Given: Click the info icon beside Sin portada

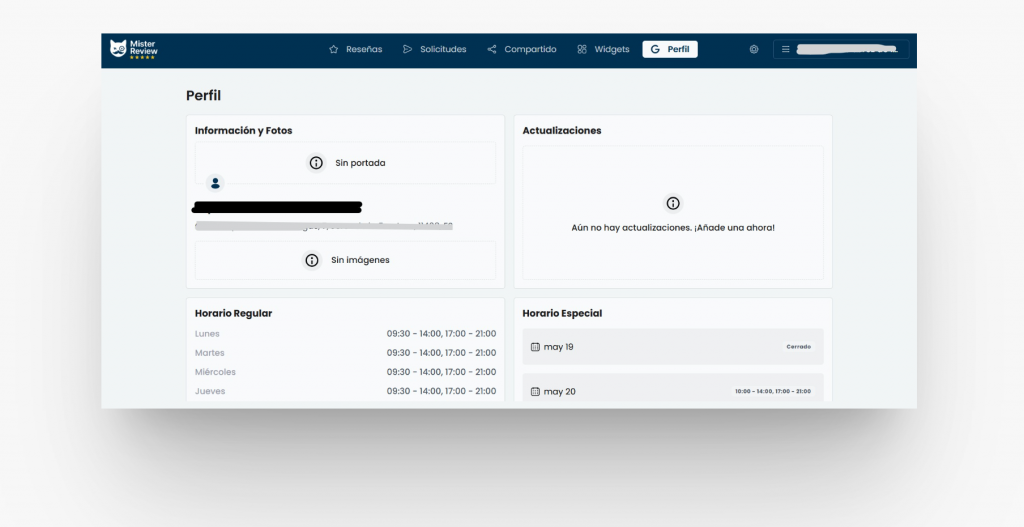Looking at the screenshot, I should pyautogui.click(x=316, y=163).
